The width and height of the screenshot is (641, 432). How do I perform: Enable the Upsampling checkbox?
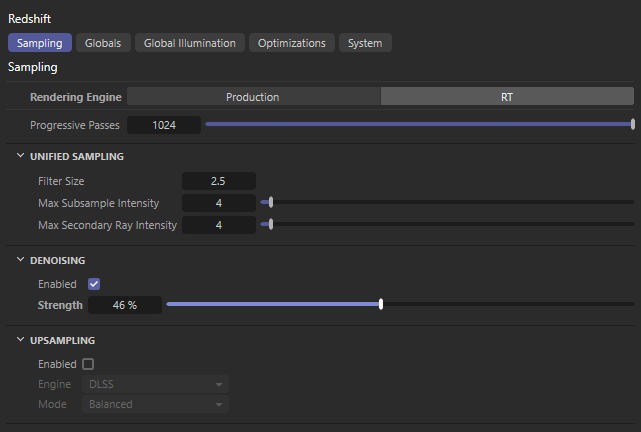88,364
